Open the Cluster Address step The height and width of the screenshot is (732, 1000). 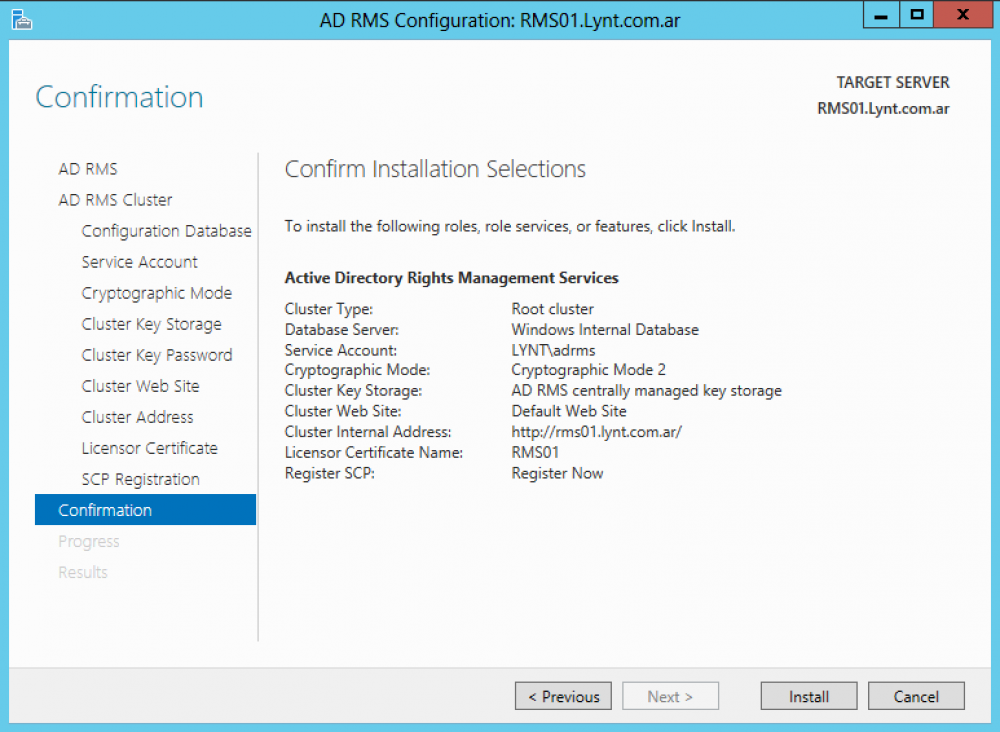point(137,417)
